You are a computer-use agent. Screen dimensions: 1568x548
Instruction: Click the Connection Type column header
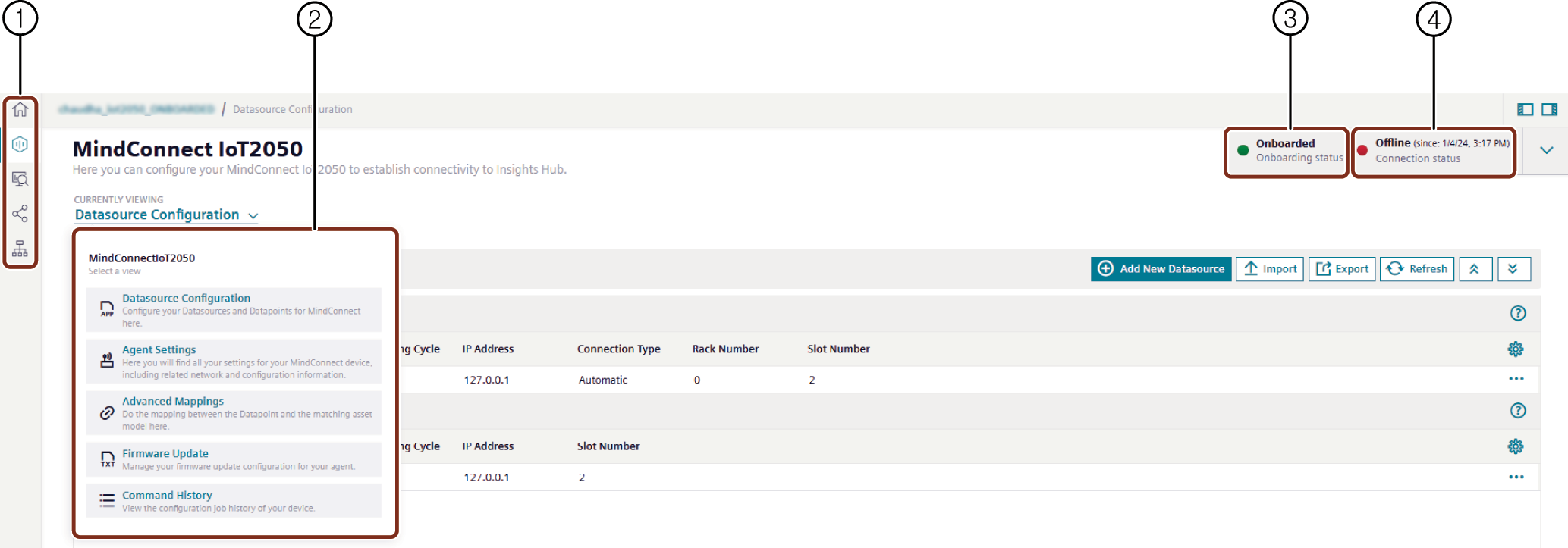pyautogui.click(x=619, y=349)
